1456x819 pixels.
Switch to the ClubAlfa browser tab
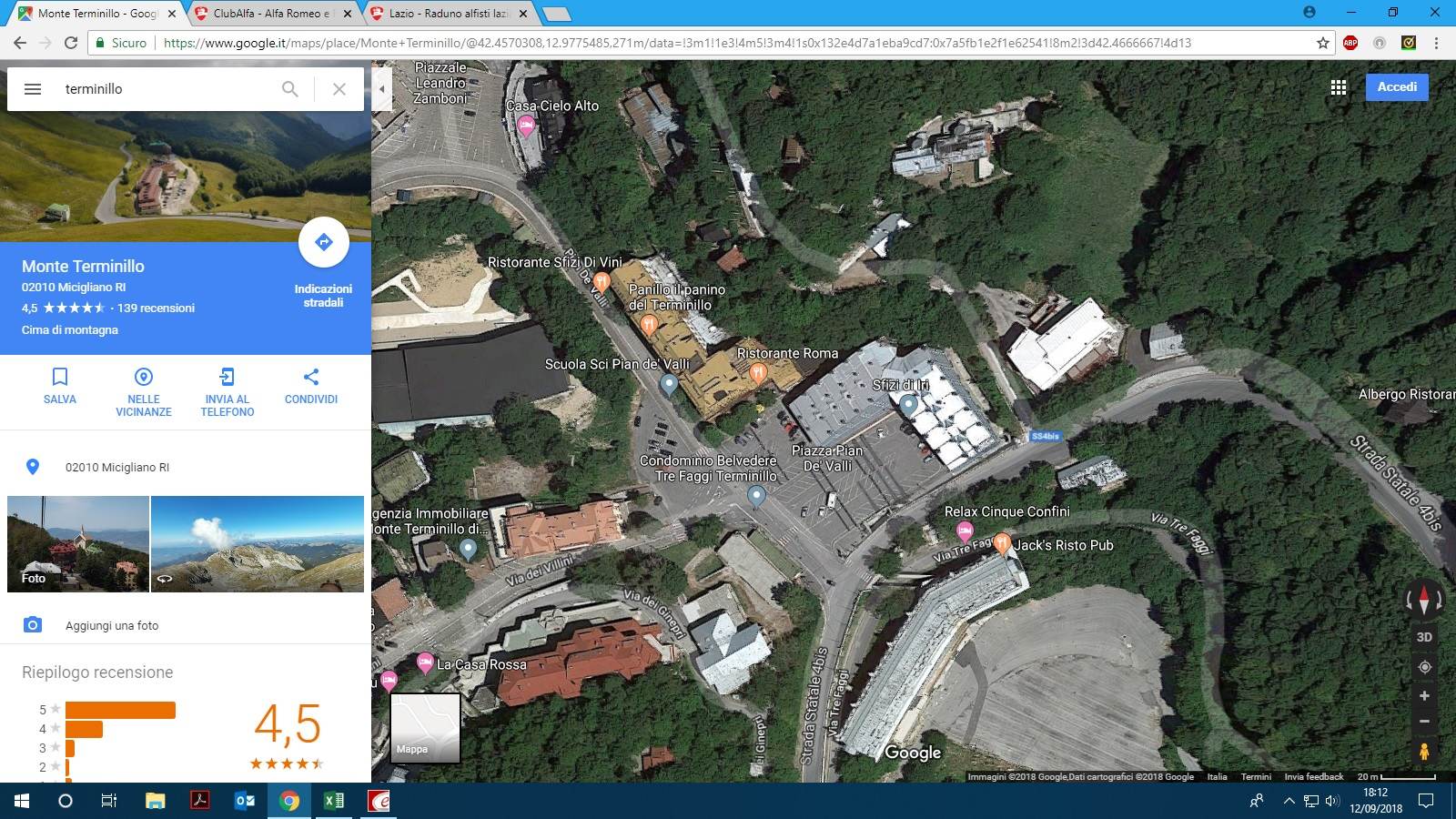coord(271,14)
